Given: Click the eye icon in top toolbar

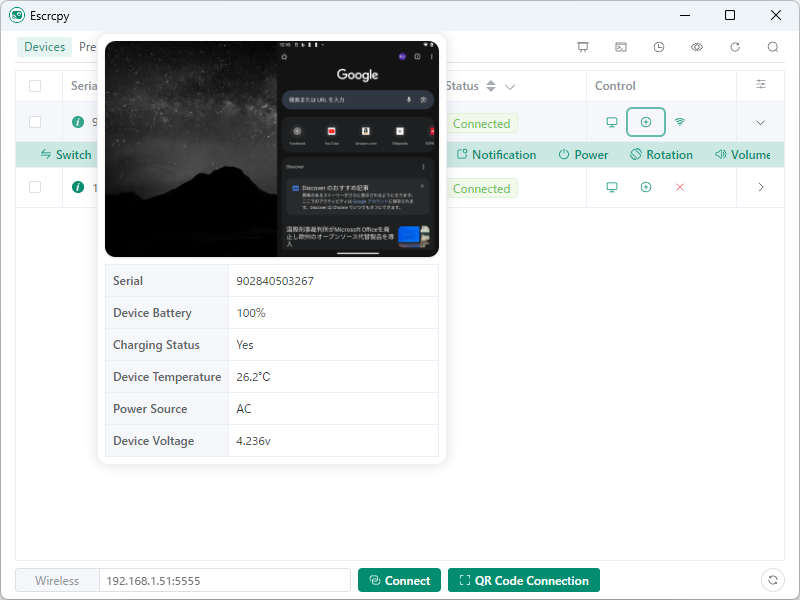Looking at the screenshot, I should point(697,47).
